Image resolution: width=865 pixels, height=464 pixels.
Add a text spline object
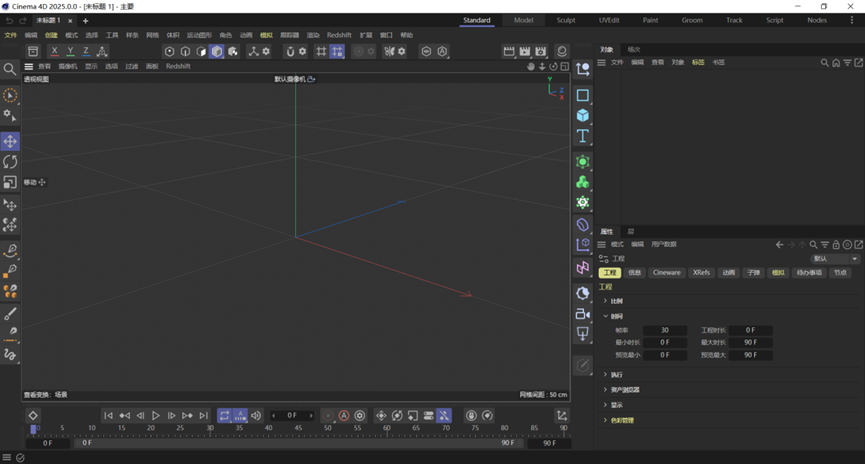(583, 136)
